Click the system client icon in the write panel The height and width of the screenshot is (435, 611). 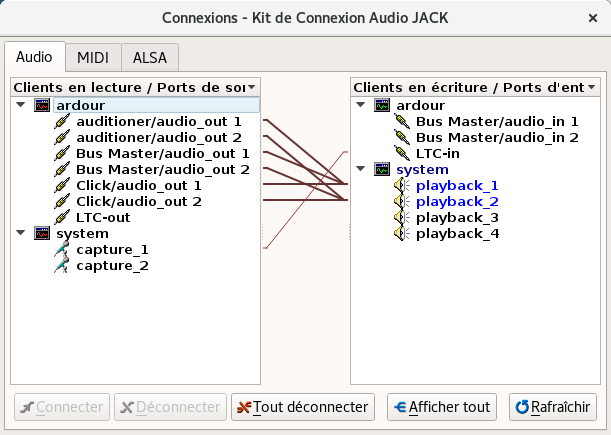(x=382, y=169)
